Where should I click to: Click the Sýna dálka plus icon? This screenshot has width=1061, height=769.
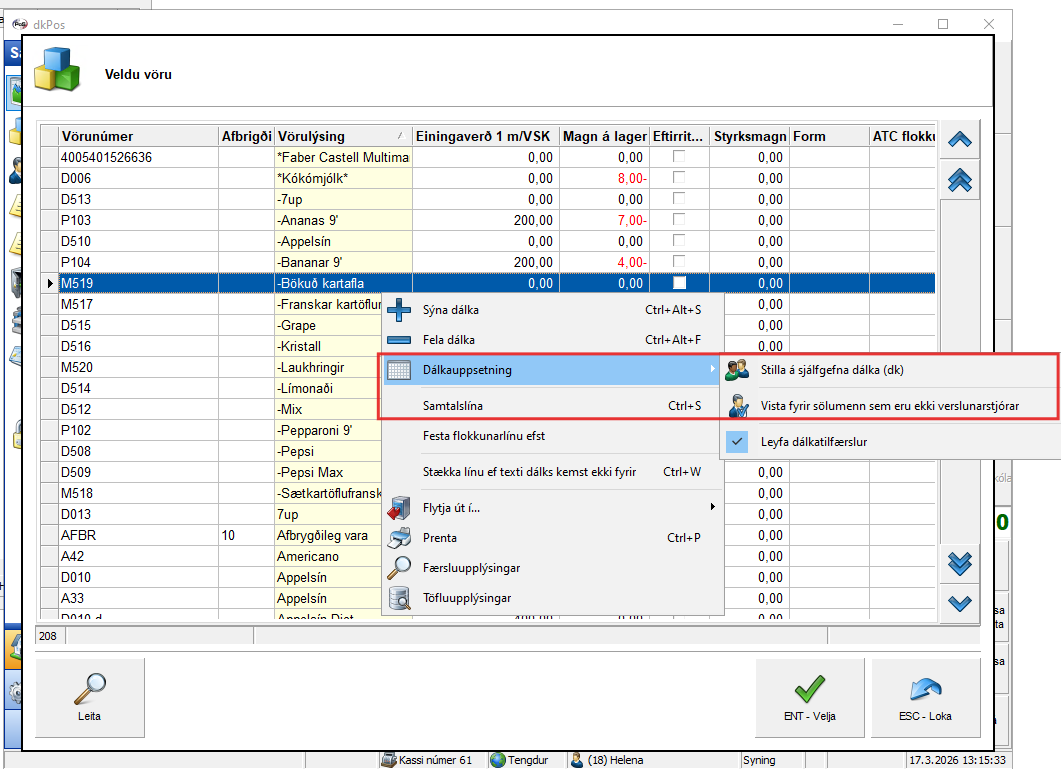point(399,311)
